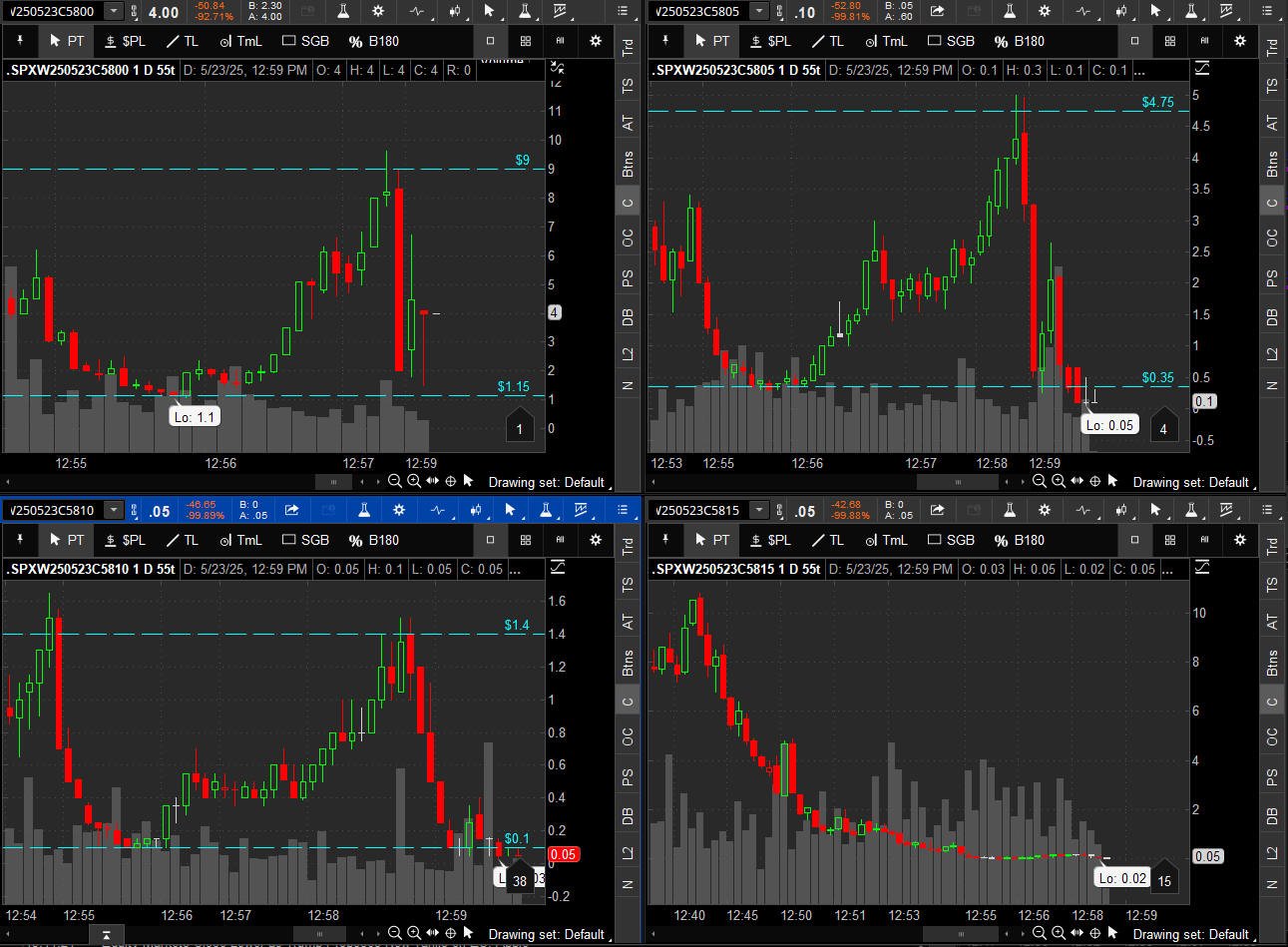Click the TmL button in C5815 chart

point(885,540)
